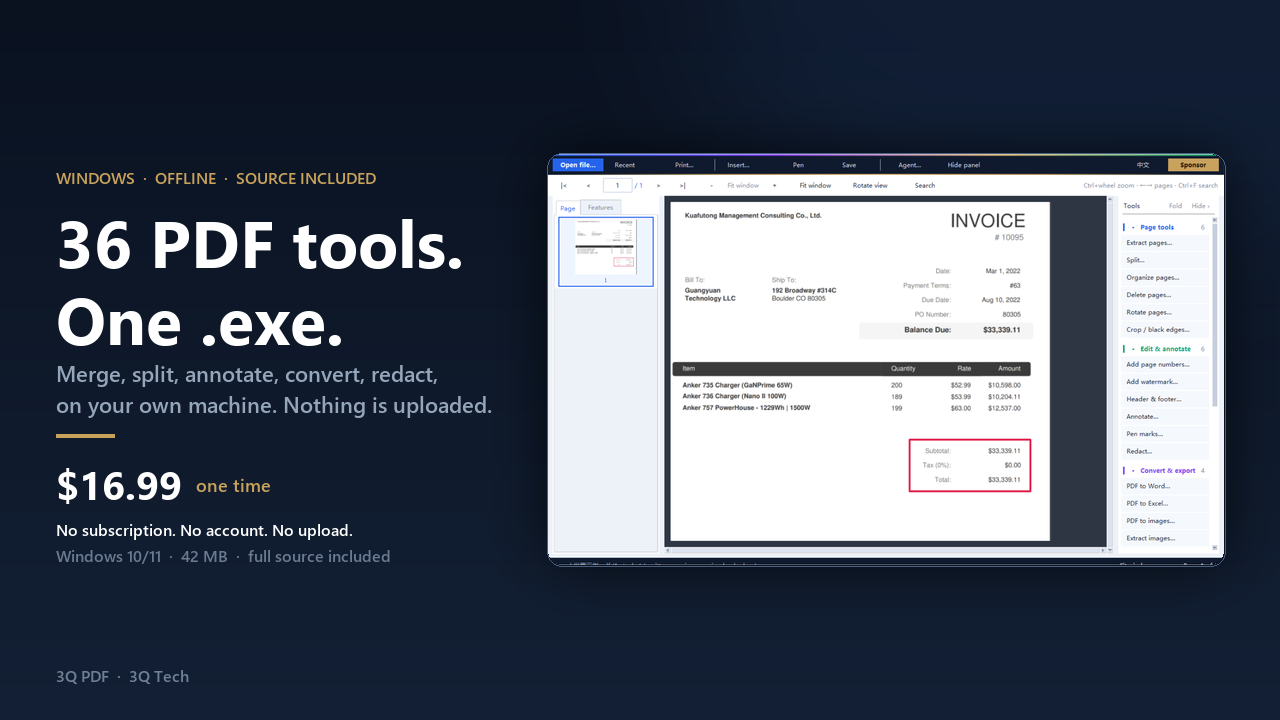The image size is (1280, 720).
Task: Click the $16.99 price text
Action: (119, 486)
